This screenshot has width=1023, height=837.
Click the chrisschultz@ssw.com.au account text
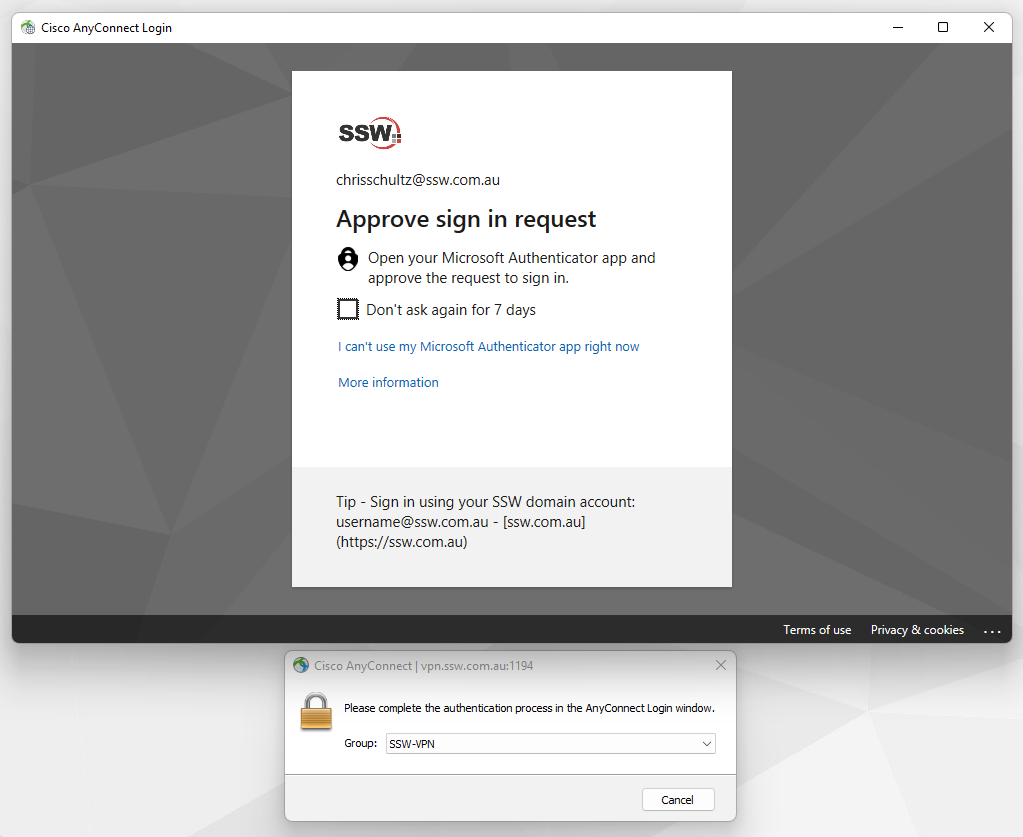[418, 181]
